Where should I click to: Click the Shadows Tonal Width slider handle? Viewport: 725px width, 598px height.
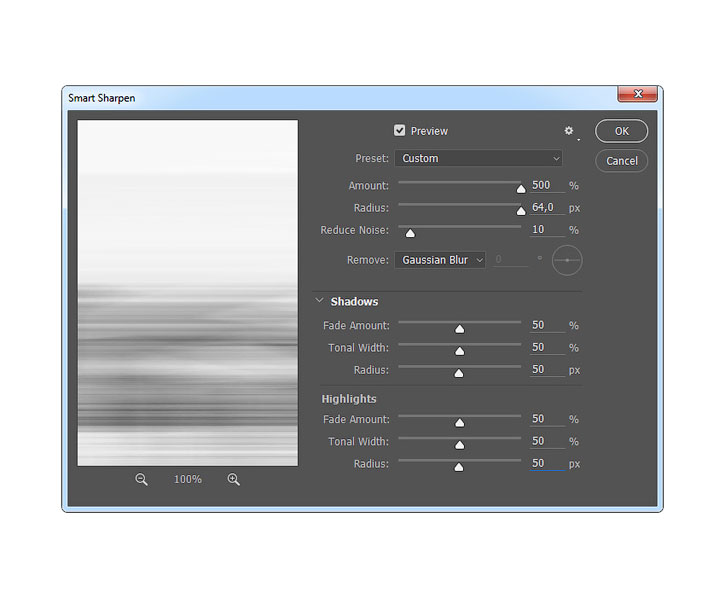point(460,351)
